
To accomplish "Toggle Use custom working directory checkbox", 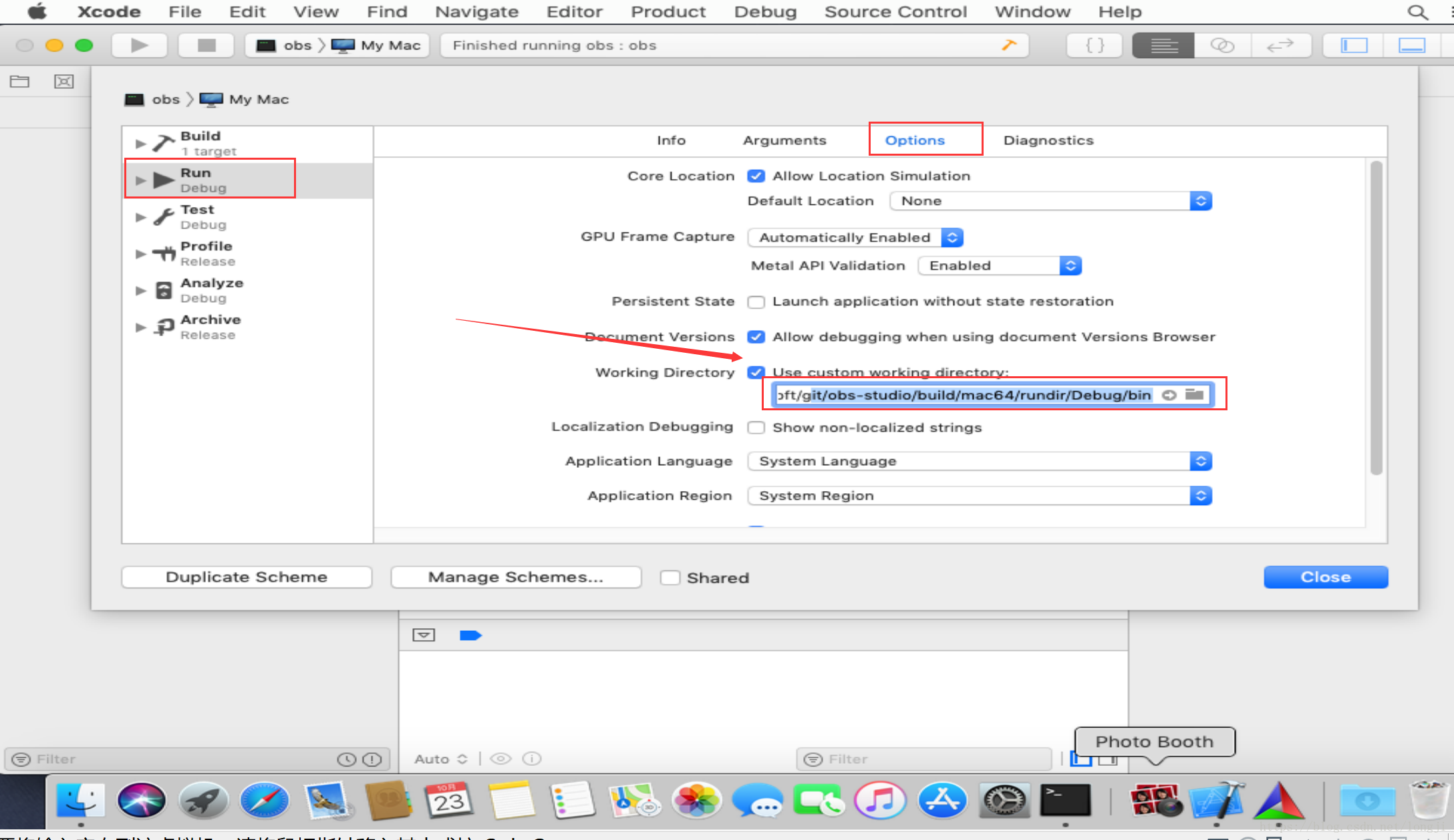I will tap(756, 372).
